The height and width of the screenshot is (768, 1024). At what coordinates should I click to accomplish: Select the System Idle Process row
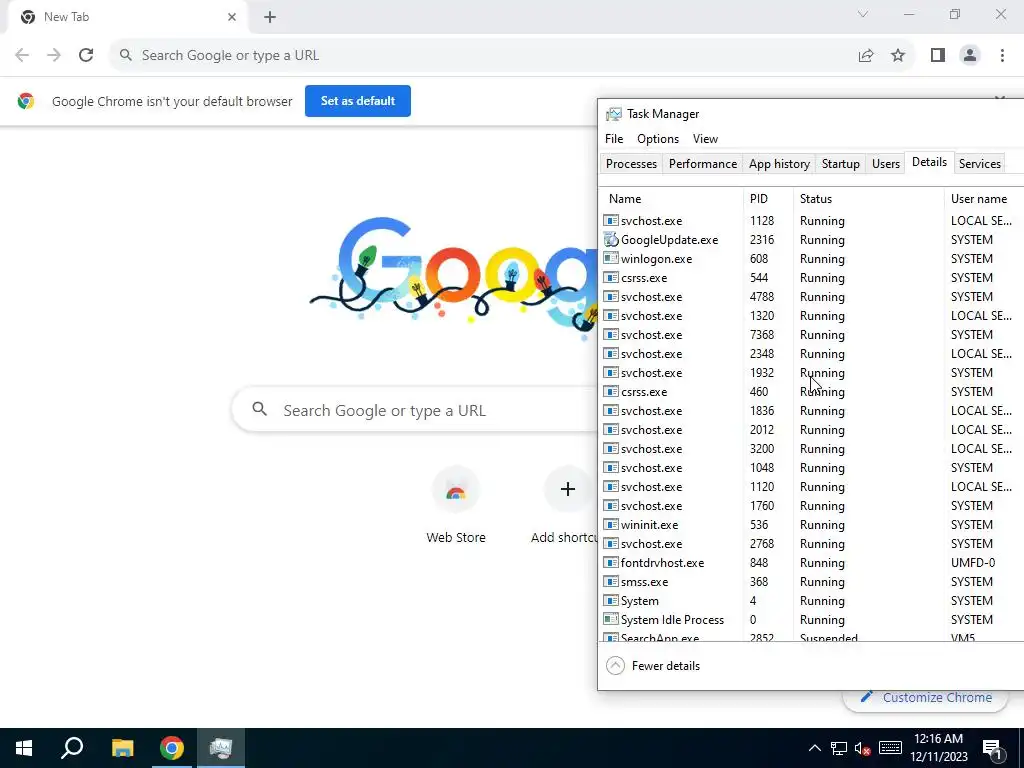click(x=812, y=619)
